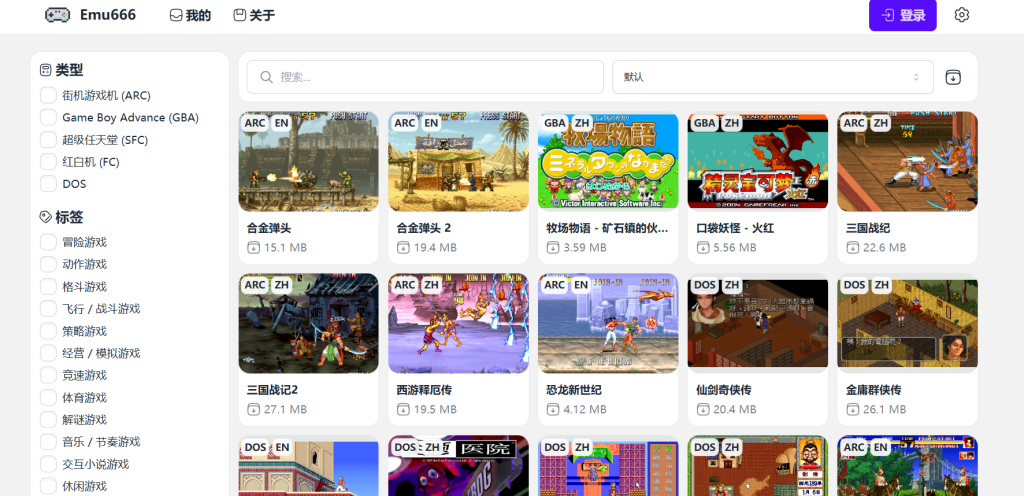Click the ARC badge on 西游释厄传 card
Screen dimensions: 1024x496
(405, 285)
